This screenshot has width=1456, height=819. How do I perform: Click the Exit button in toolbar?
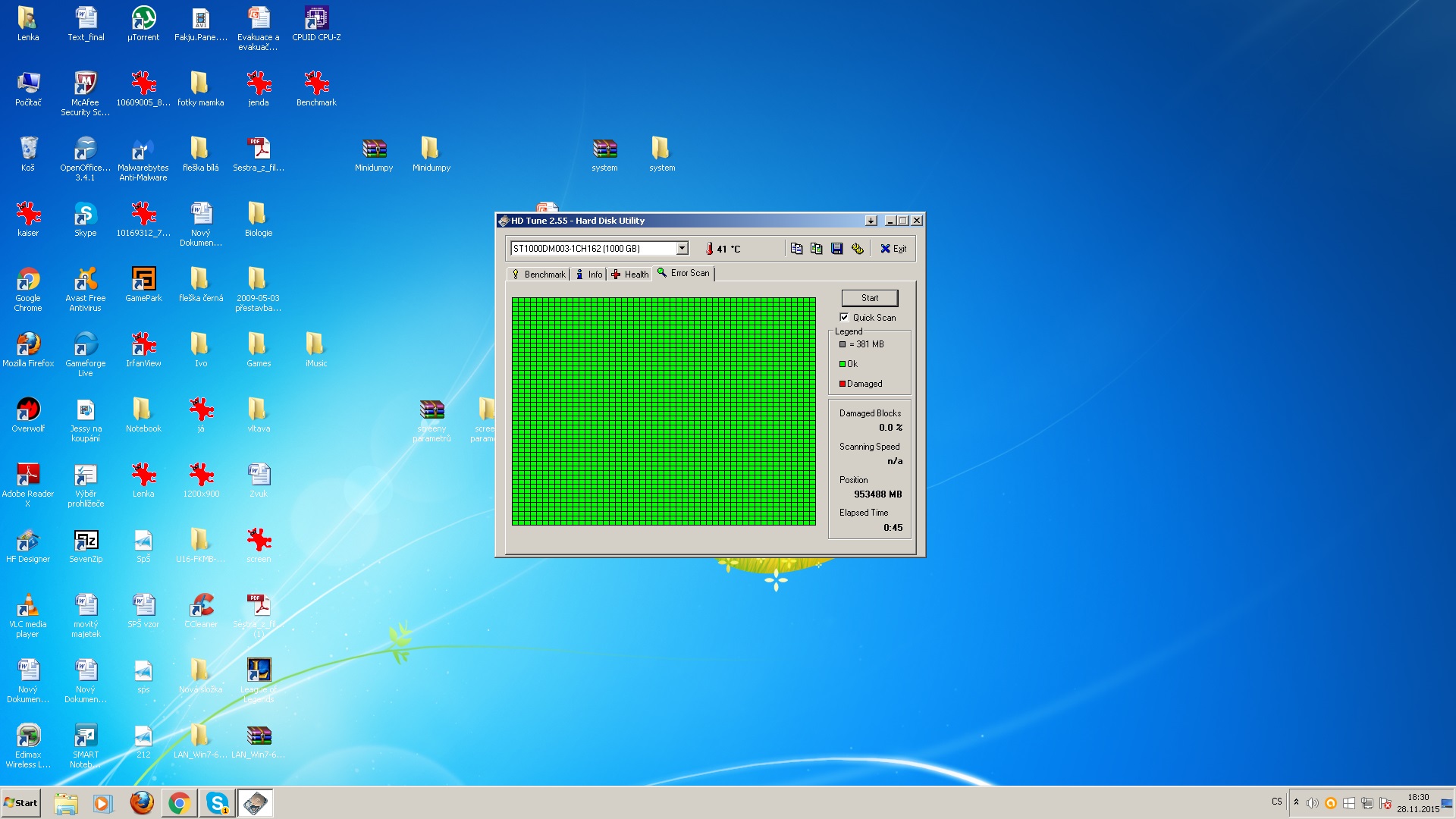[893, 249]
